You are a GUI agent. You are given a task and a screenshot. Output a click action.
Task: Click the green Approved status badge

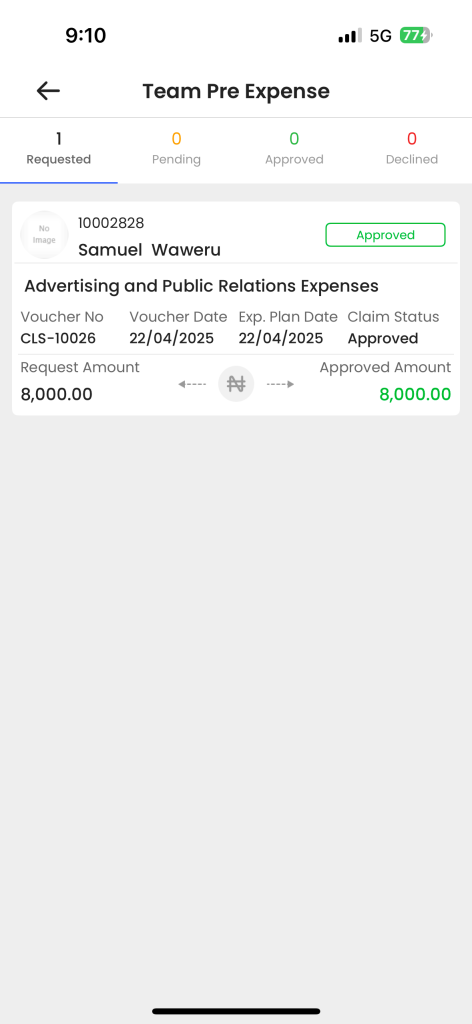coord(385,235)
